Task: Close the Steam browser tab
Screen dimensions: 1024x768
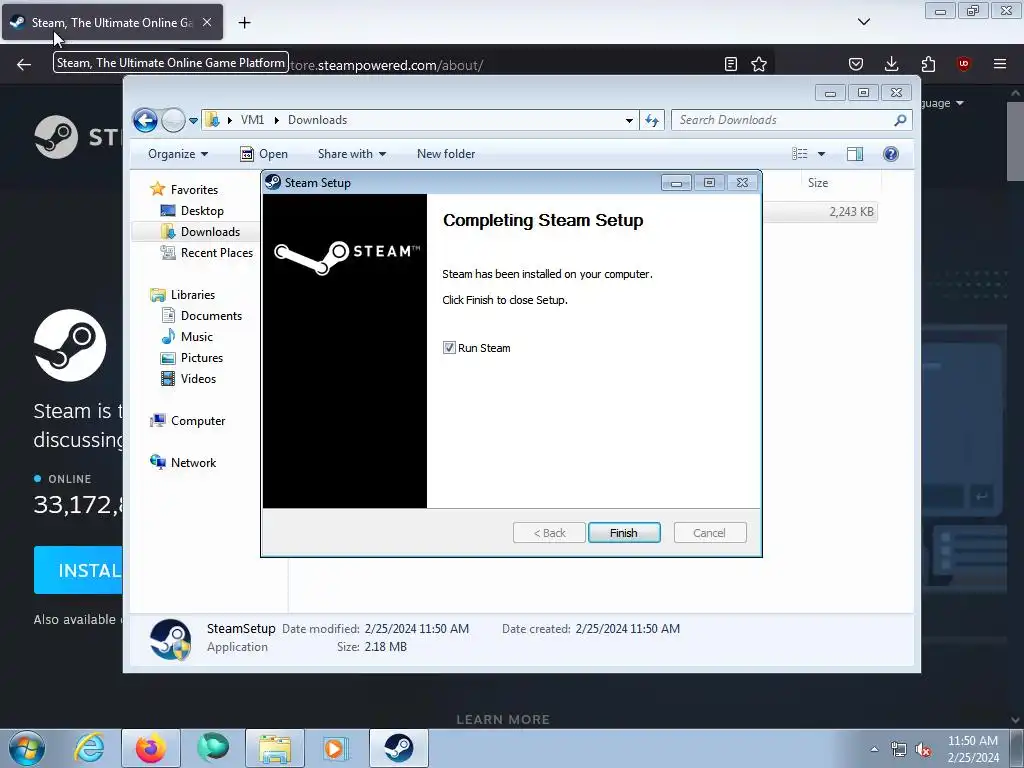Action: tap(207, 22)
